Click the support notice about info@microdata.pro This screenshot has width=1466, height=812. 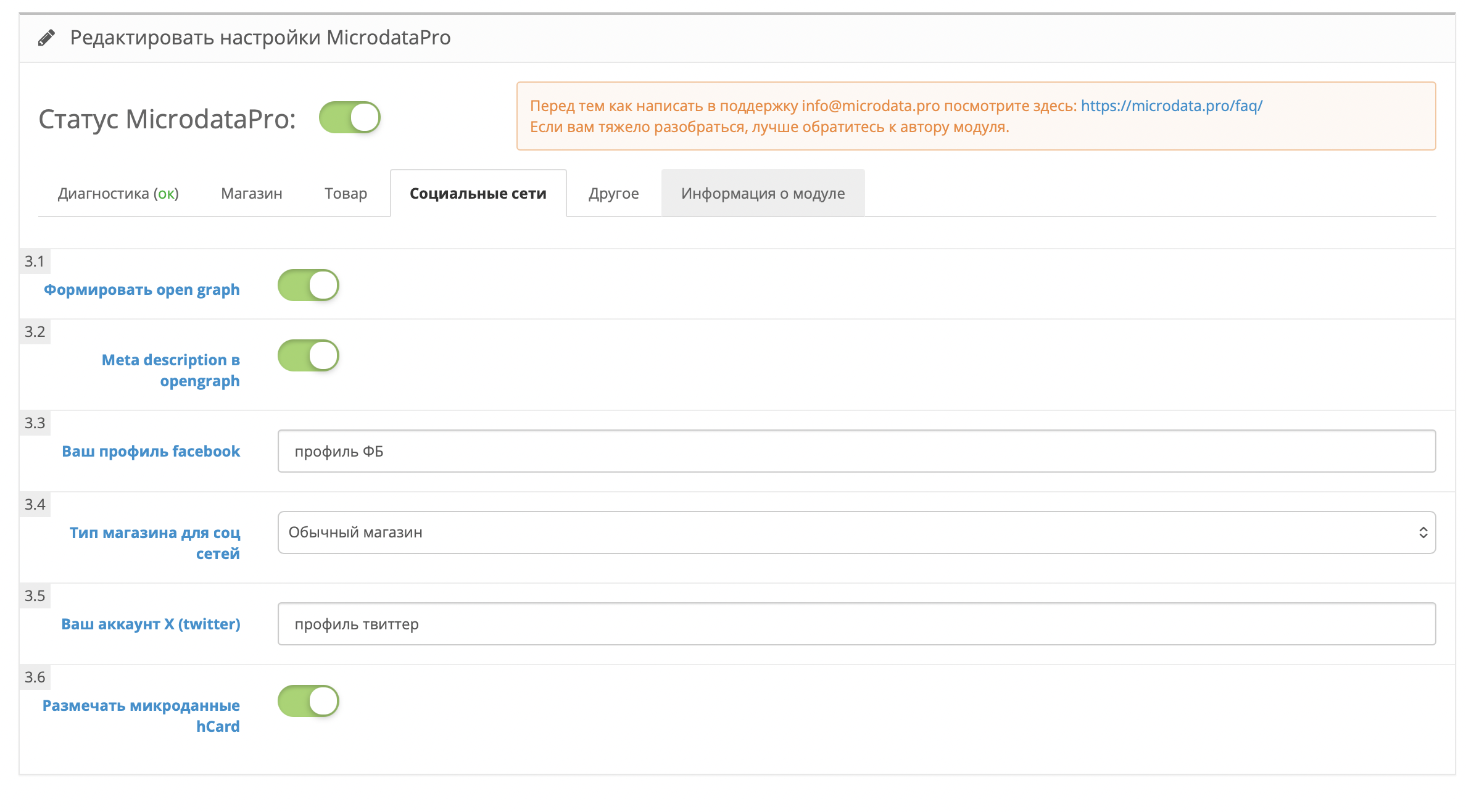976,116
